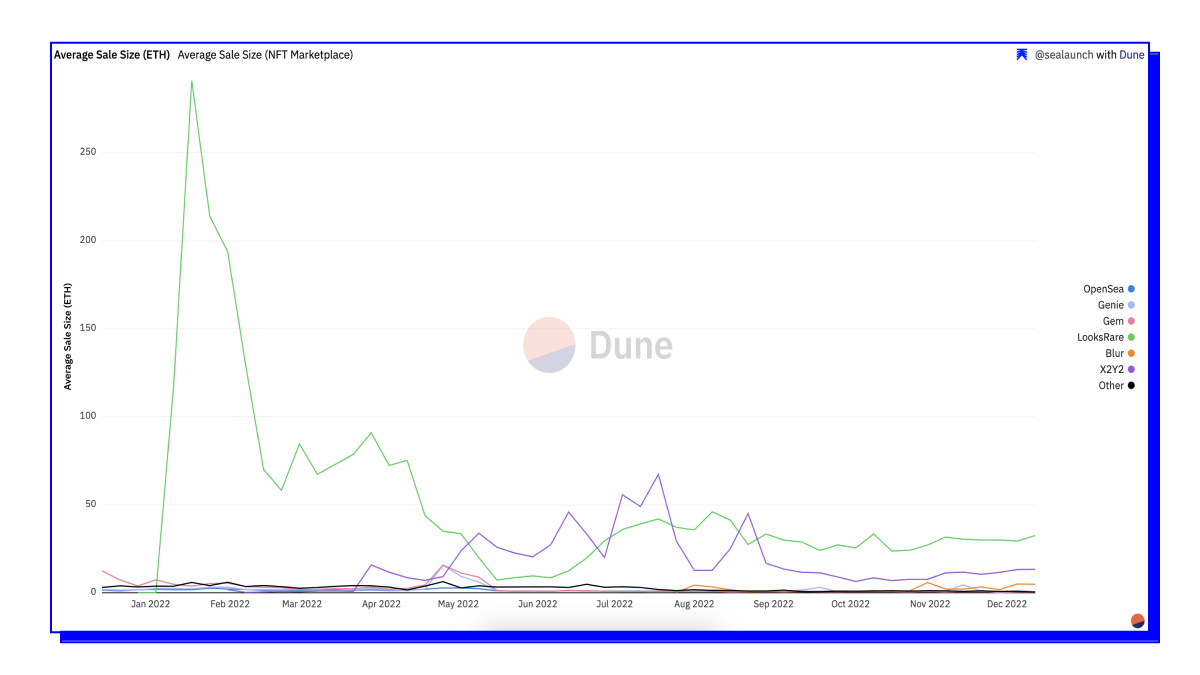Screen dimensions: 1200x675
Task: Click the LooksRare peak in late January
Action: tap(191, 81)
